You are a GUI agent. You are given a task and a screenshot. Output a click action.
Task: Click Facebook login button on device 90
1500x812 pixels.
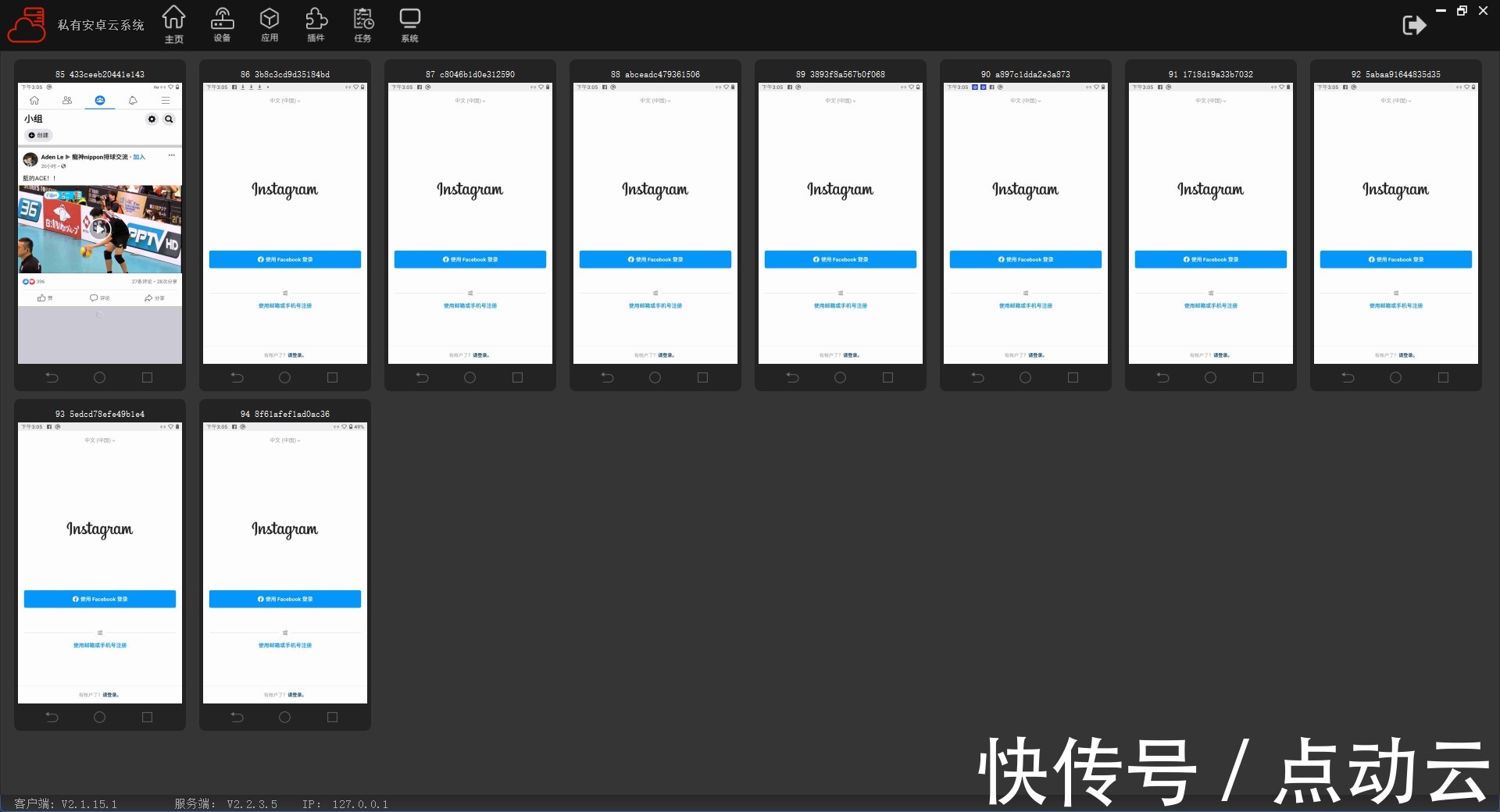point(1026,259)
